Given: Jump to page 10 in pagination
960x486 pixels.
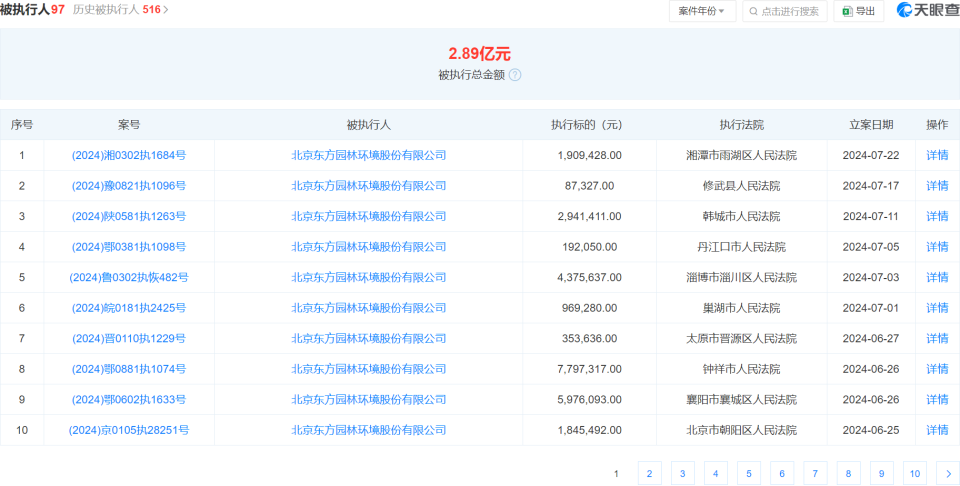Looking at the screenshot, I should pyautogui.click(x=914, y=474).
